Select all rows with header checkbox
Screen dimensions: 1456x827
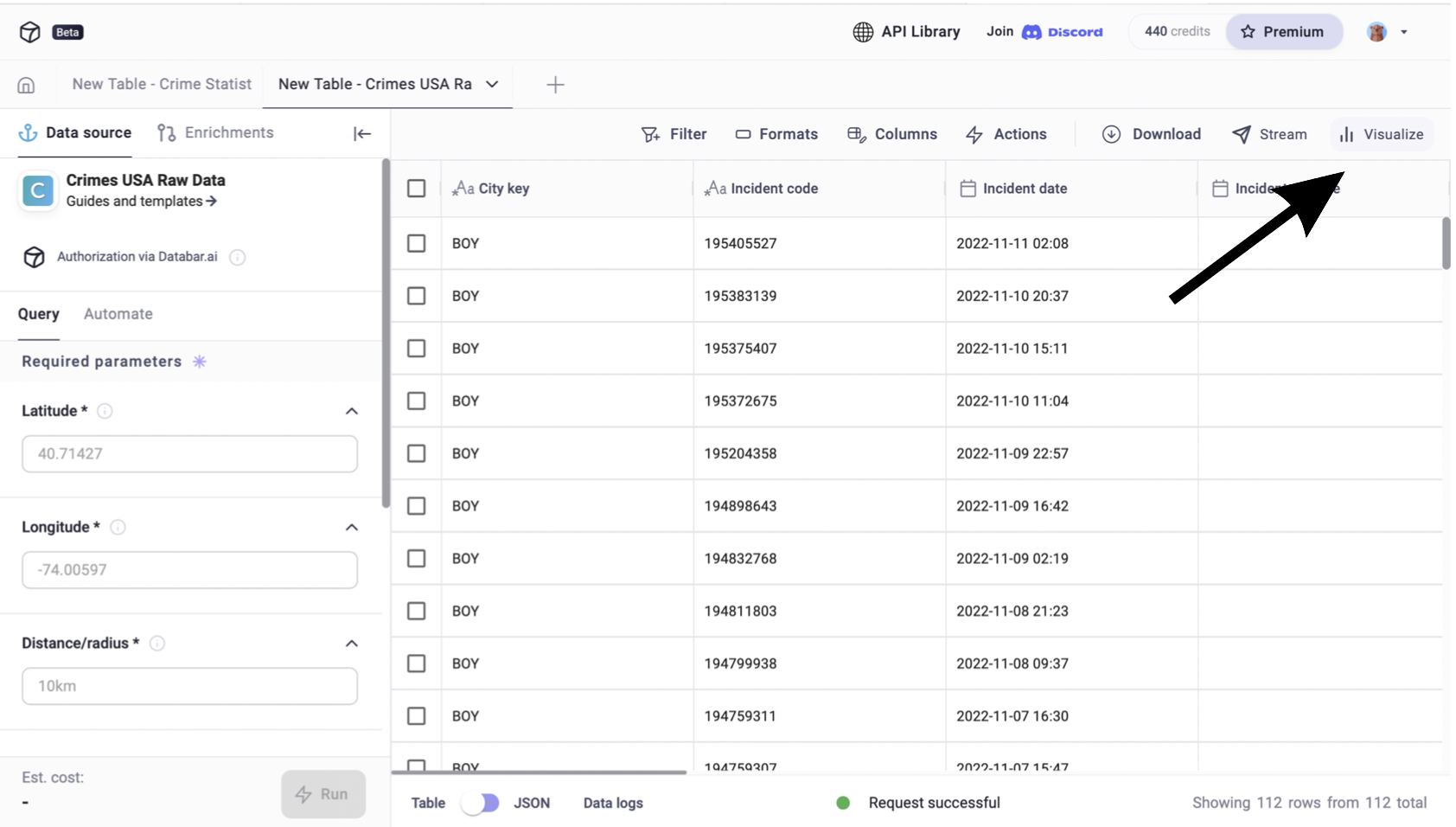pos(417,188)
